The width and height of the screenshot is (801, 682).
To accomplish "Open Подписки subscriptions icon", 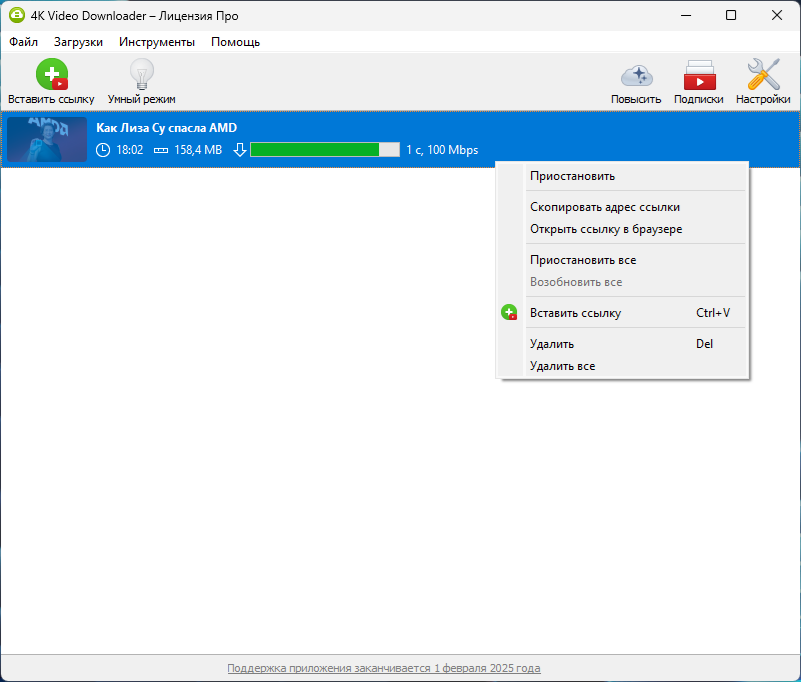I will (699, 75).
